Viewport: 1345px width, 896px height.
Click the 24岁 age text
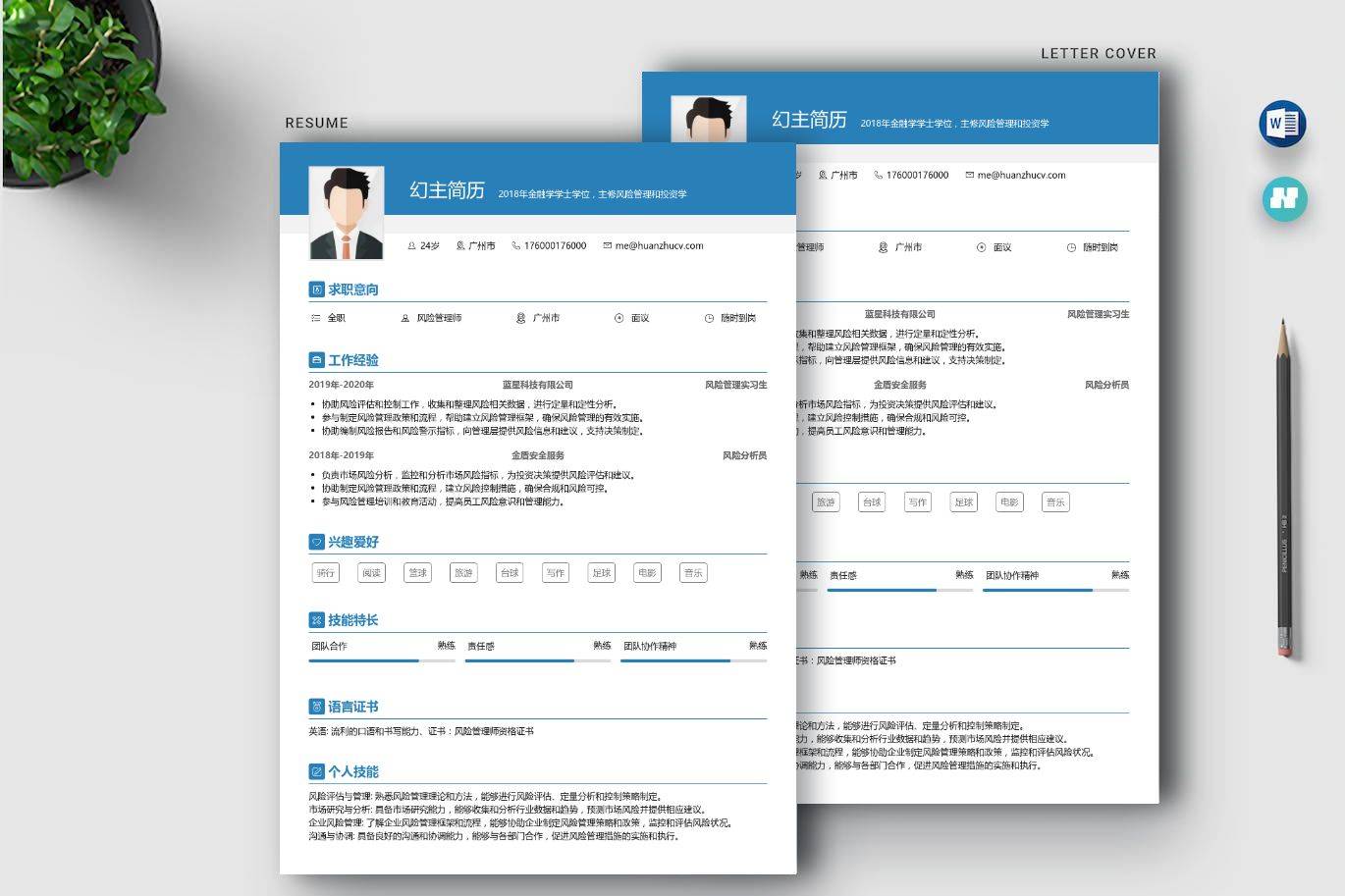[430, 246]
